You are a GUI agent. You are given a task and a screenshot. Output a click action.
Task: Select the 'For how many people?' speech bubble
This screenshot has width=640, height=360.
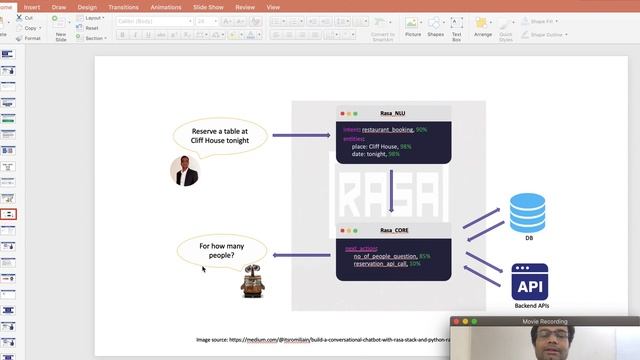point(222,251)
